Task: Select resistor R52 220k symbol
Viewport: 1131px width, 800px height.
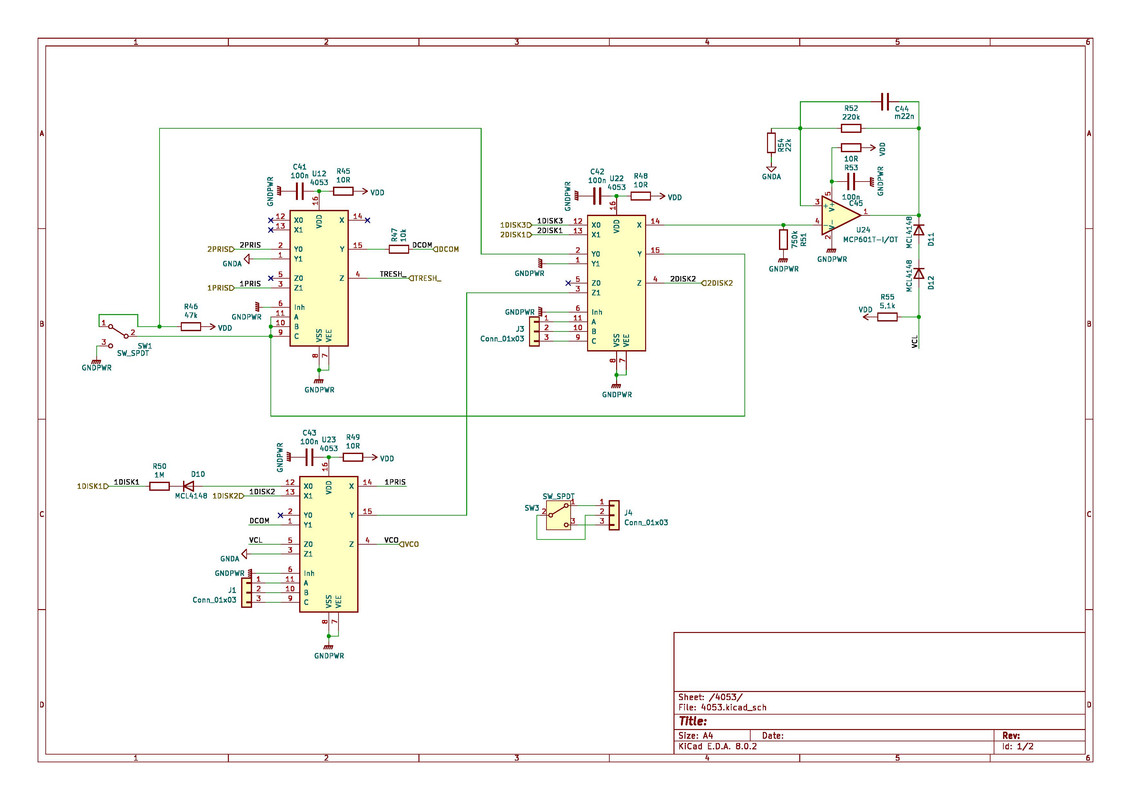Action: [851, 128]
